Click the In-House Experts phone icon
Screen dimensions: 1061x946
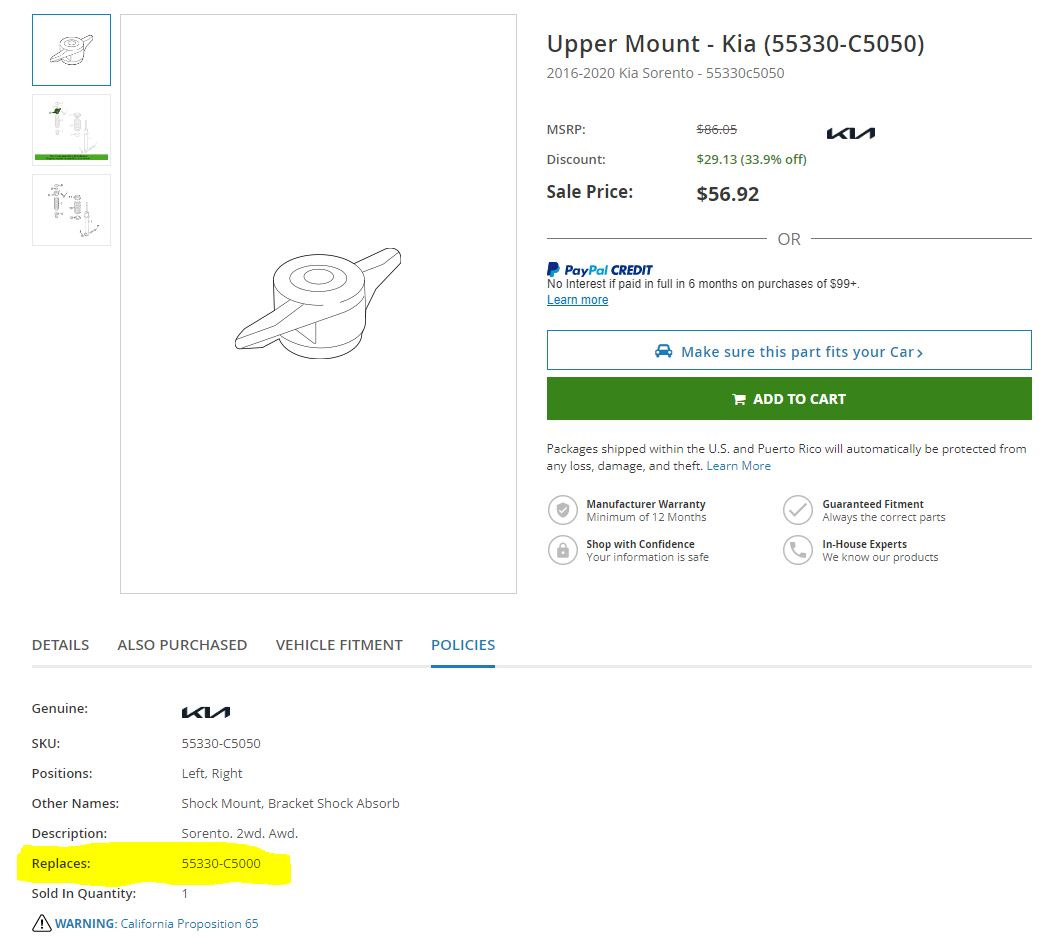797,550
